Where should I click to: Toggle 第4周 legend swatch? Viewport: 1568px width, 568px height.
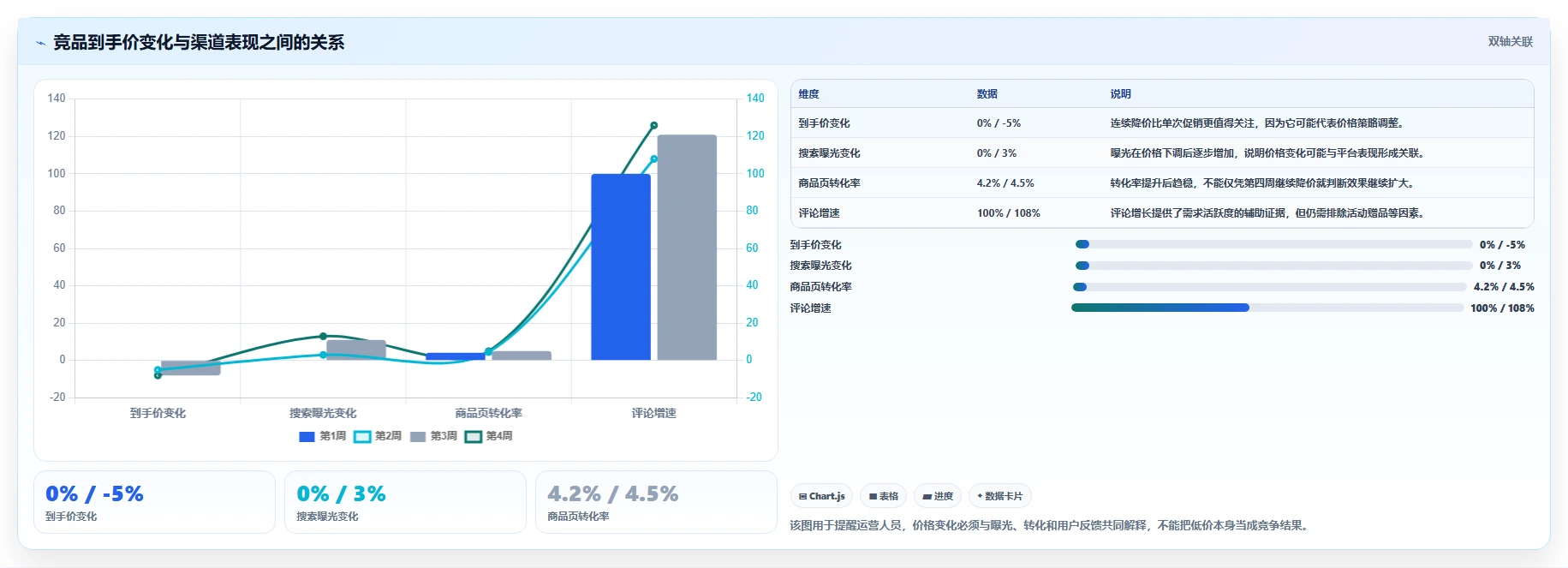tap(473, 437)
